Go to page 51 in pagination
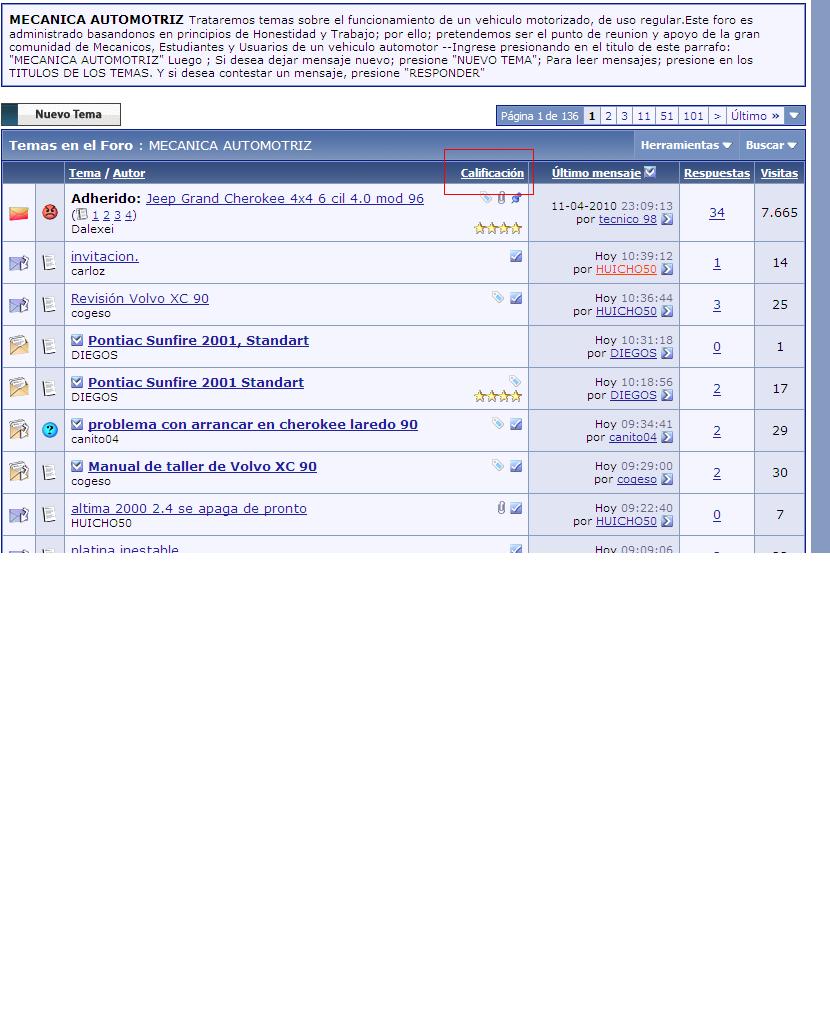The width and height of the screenshot is (830, 1024). (x=667, y=116)
